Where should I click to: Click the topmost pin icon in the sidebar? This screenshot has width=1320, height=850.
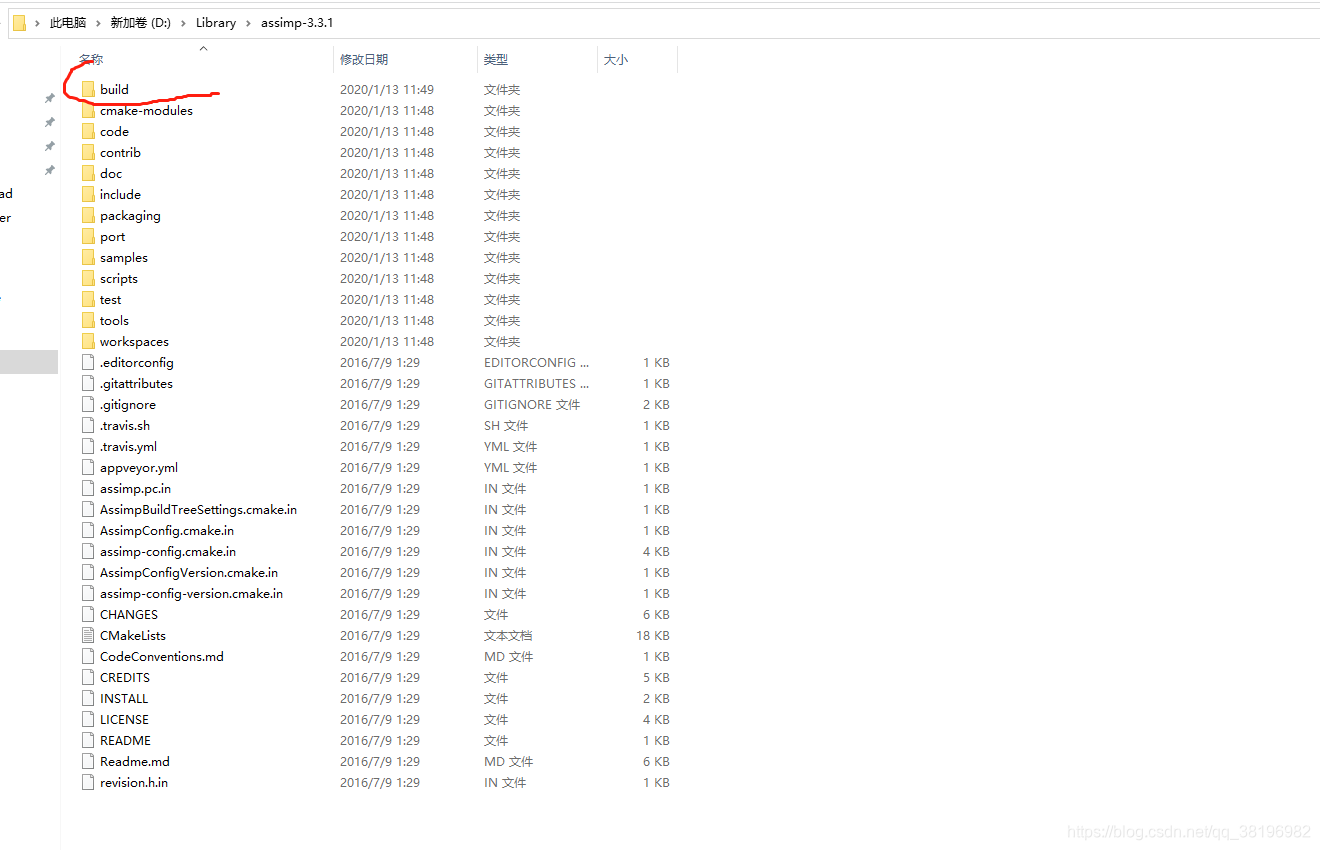coord(48,99)
